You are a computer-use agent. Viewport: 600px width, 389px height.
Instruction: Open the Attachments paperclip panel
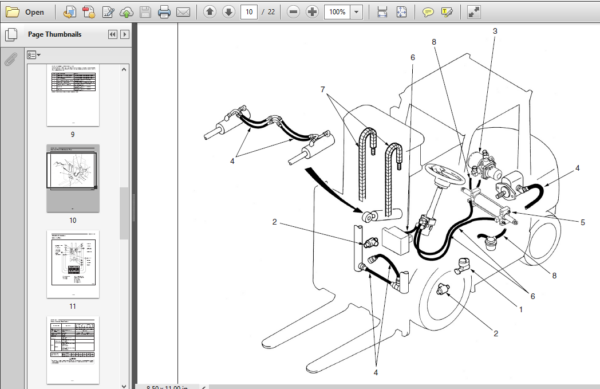11,59
